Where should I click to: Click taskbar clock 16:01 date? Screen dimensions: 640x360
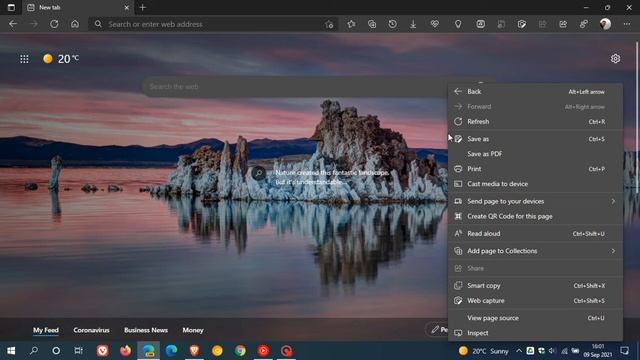tap(598, 351)
